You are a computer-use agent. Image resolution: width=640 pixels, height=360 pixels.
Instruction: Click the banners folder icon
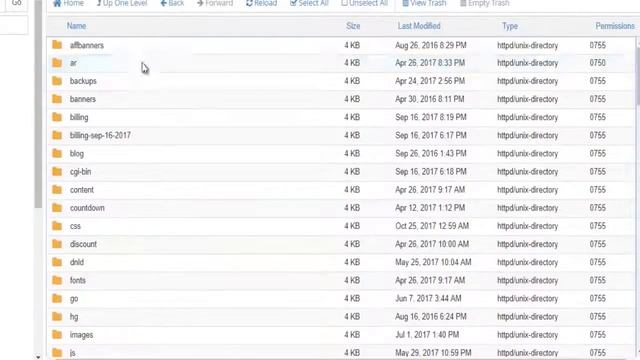[57, 99]
